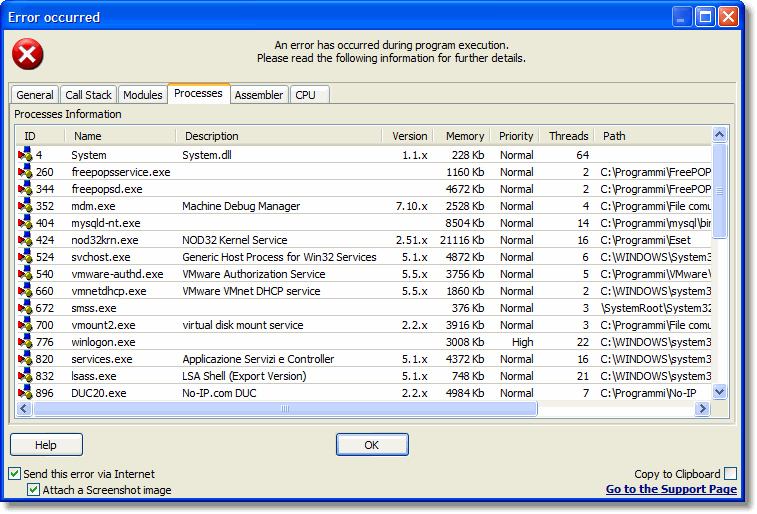
Task: Maximize the Error occurred window
Action: pyautogui.click(x=705, y=17)
